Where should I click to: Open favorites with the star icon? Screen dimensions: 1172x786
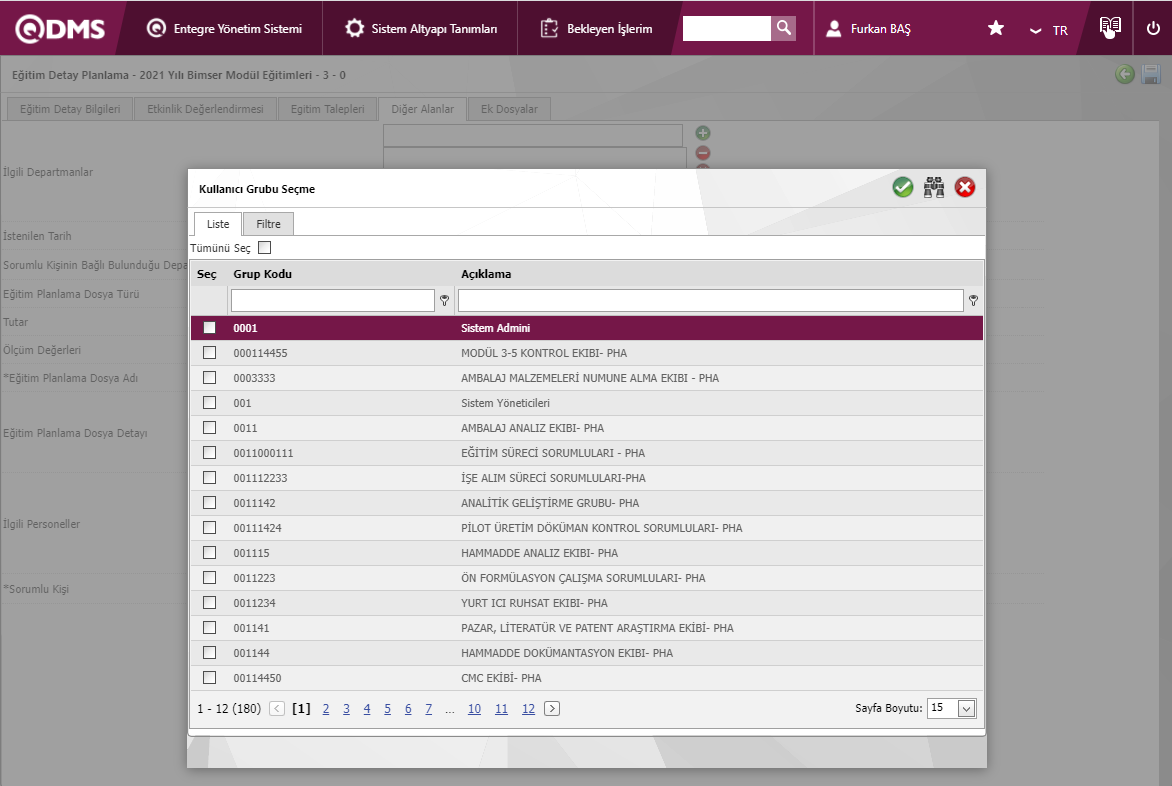(x=996, y=28)
